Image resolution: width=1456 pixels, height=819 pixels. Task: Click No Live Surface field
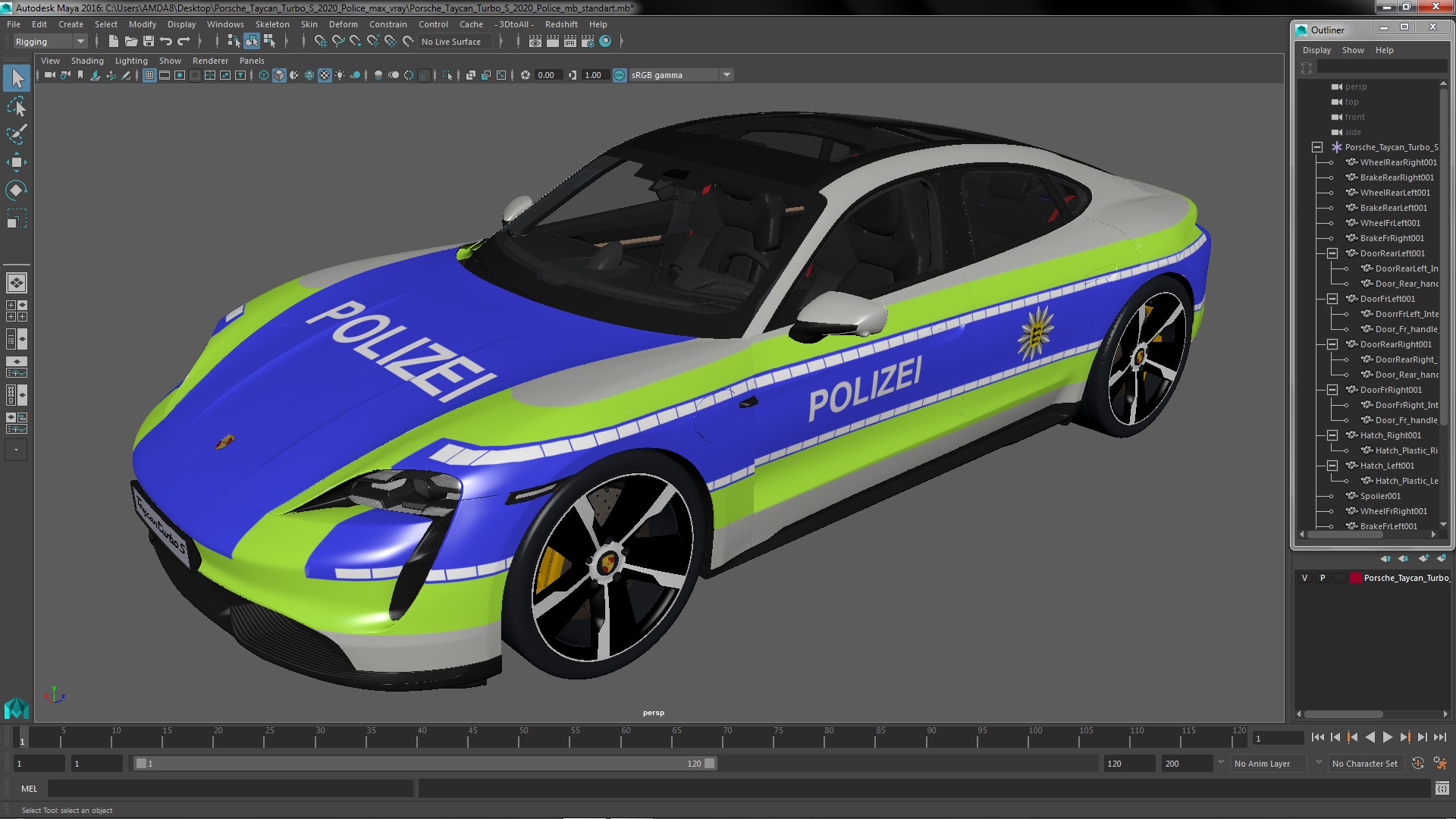(456, 42)
